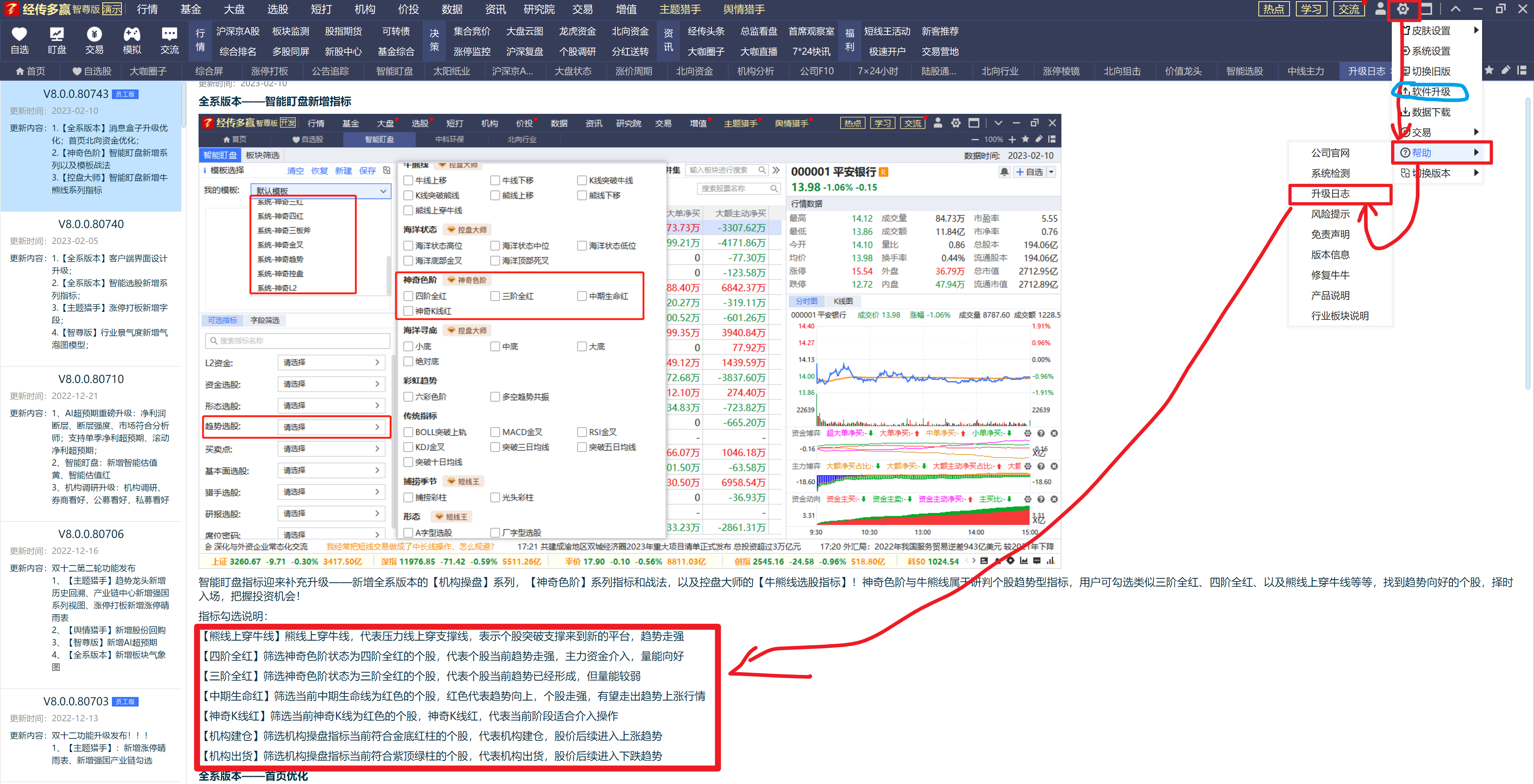Switch to the 北向资金 tab
This screenshot has width=1534, height=784.
click(x=694, y=71)
